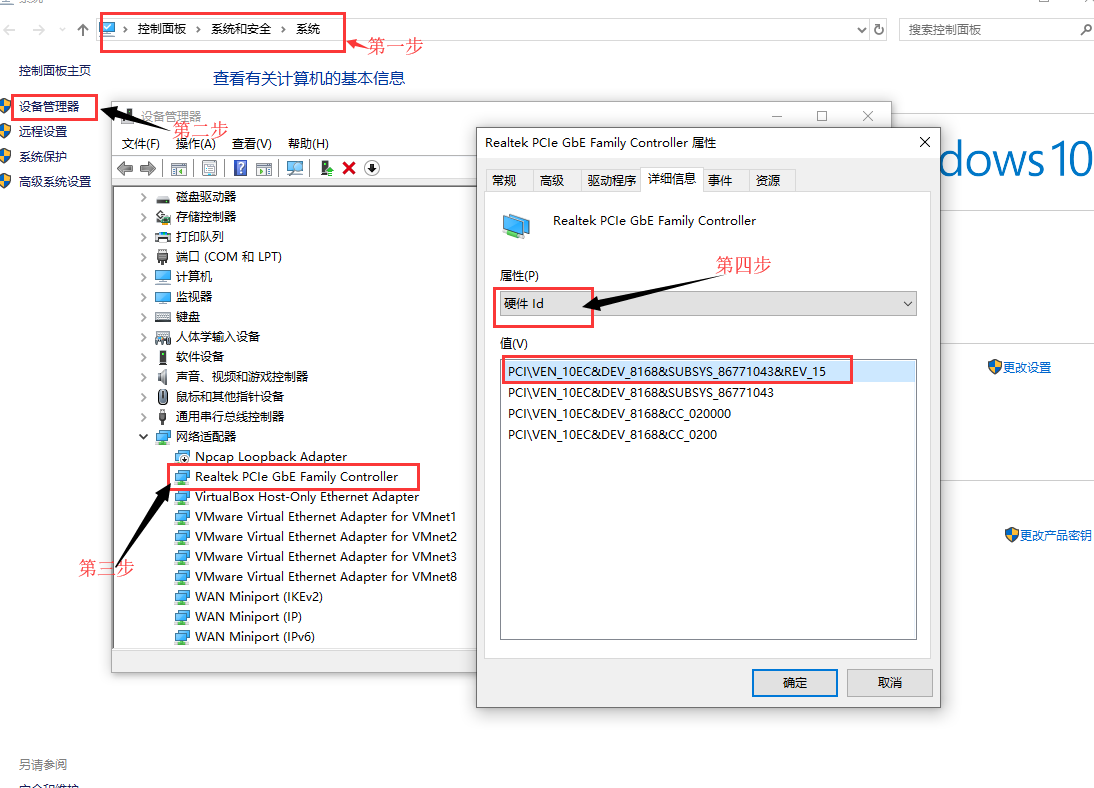Collapse the 网络适配器 node
1094x788 pixels.
[144, 437]
